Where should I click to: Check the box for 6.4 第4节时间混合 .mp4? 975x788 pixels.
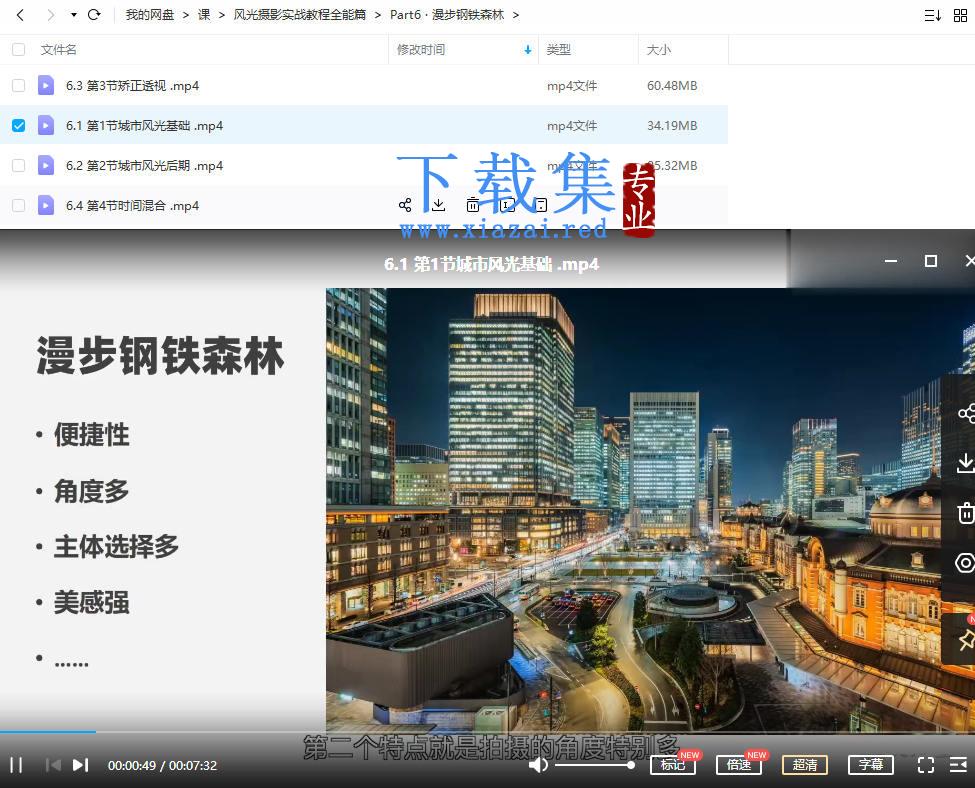[x=19, y=205]
